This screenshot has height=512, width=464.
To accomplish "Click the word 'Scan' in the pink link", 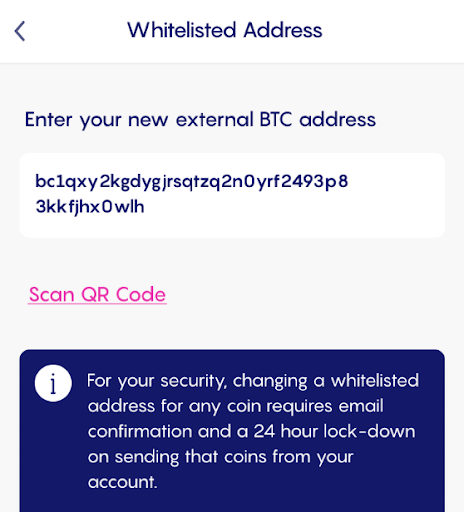I will point(52,295).
